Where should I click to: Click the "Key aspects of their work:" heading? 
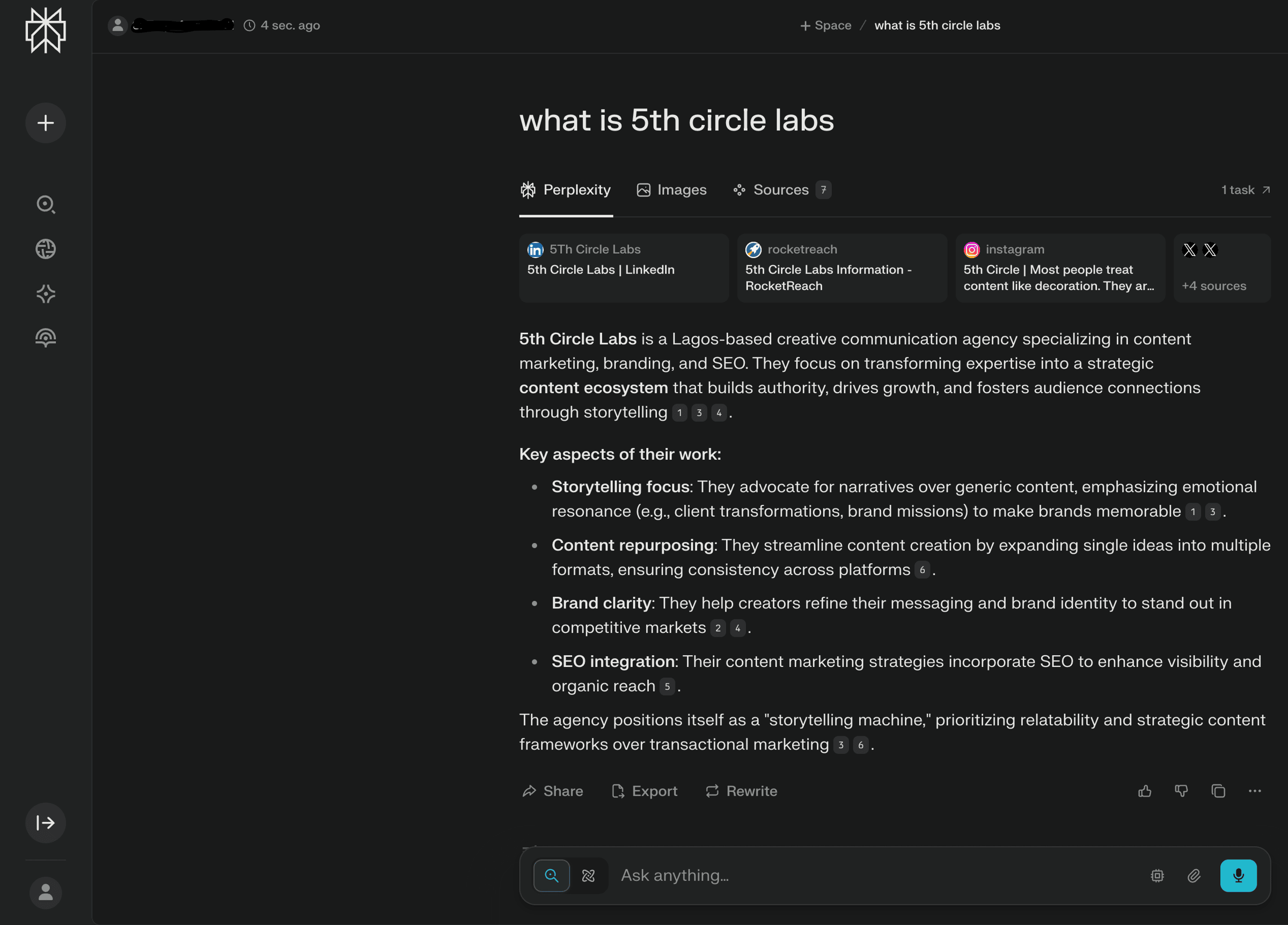click(x=619, y=454)
